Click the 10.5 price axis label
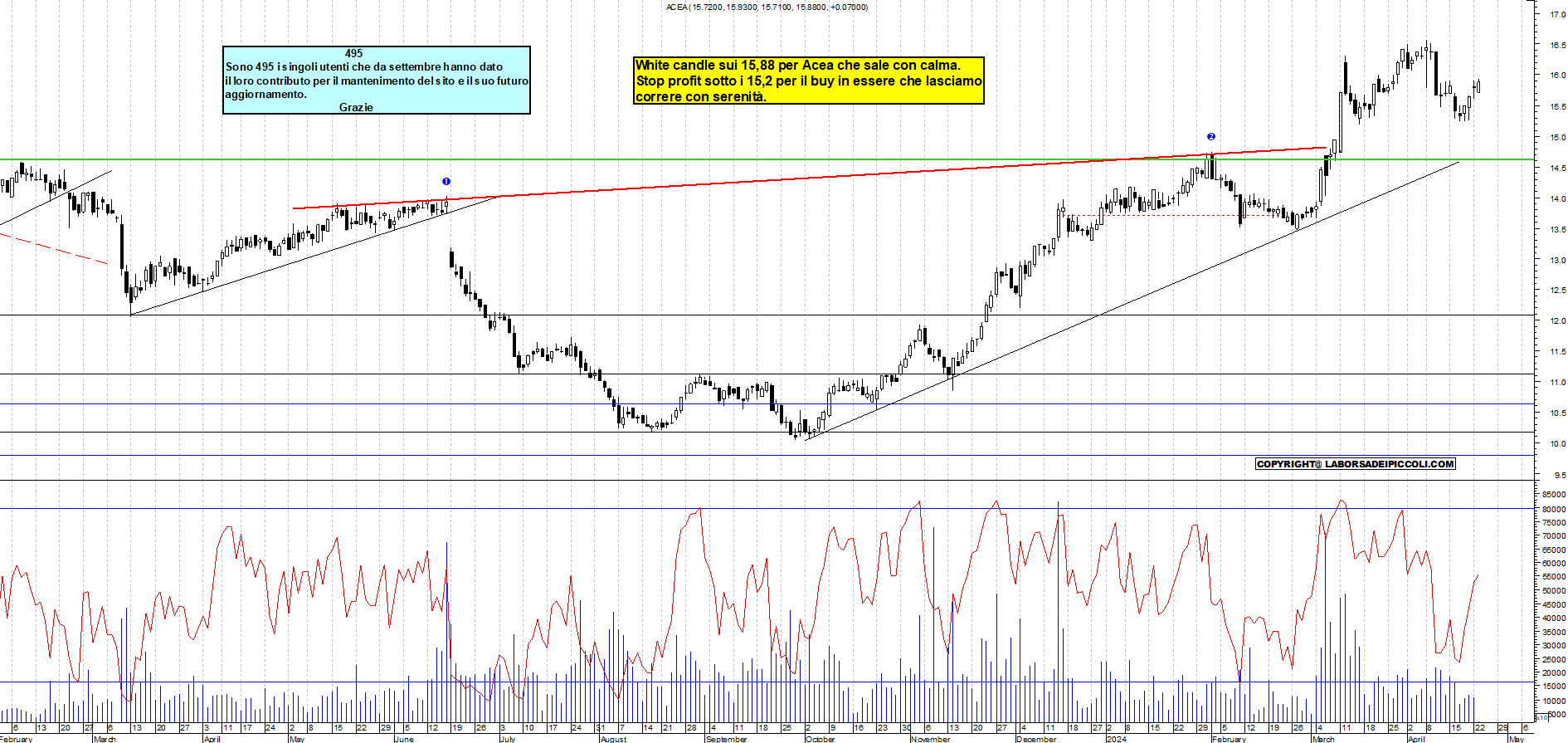This screenshot has height=743, width=1568. click(1558, 413)
